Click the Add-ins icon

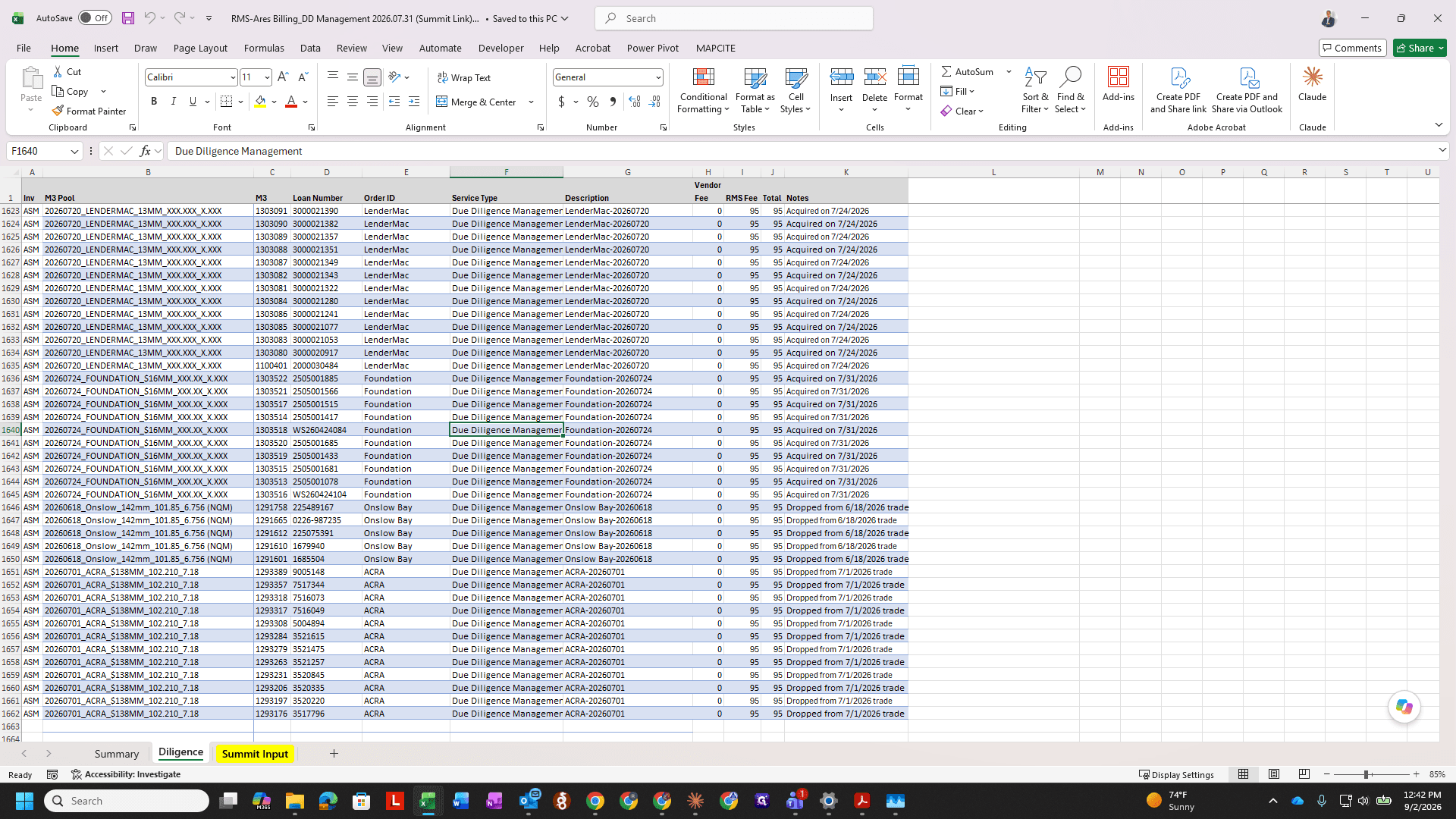(1119, 77)
